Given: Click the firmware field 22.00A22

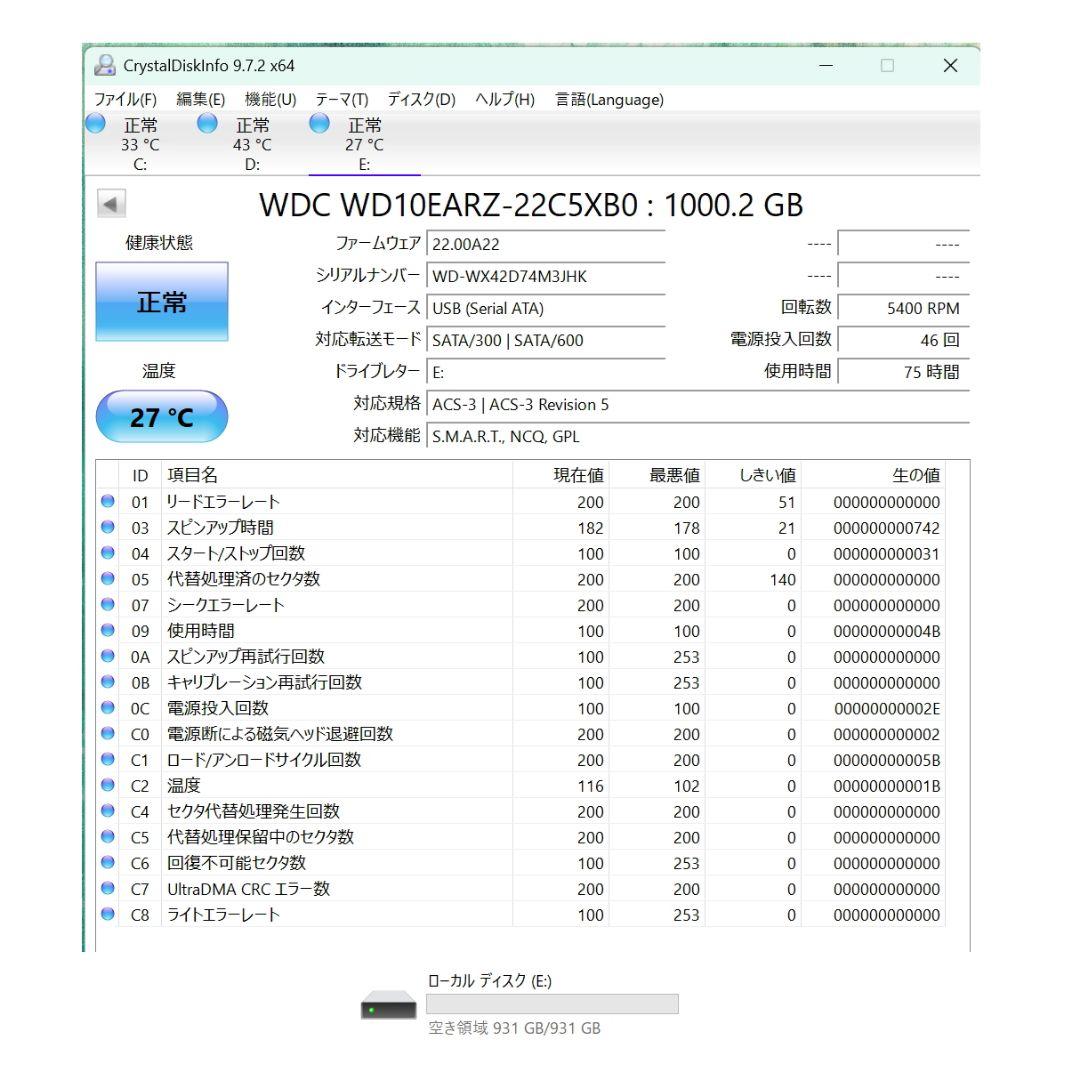Looking at the screenshot, I should [x=546, y=245].
